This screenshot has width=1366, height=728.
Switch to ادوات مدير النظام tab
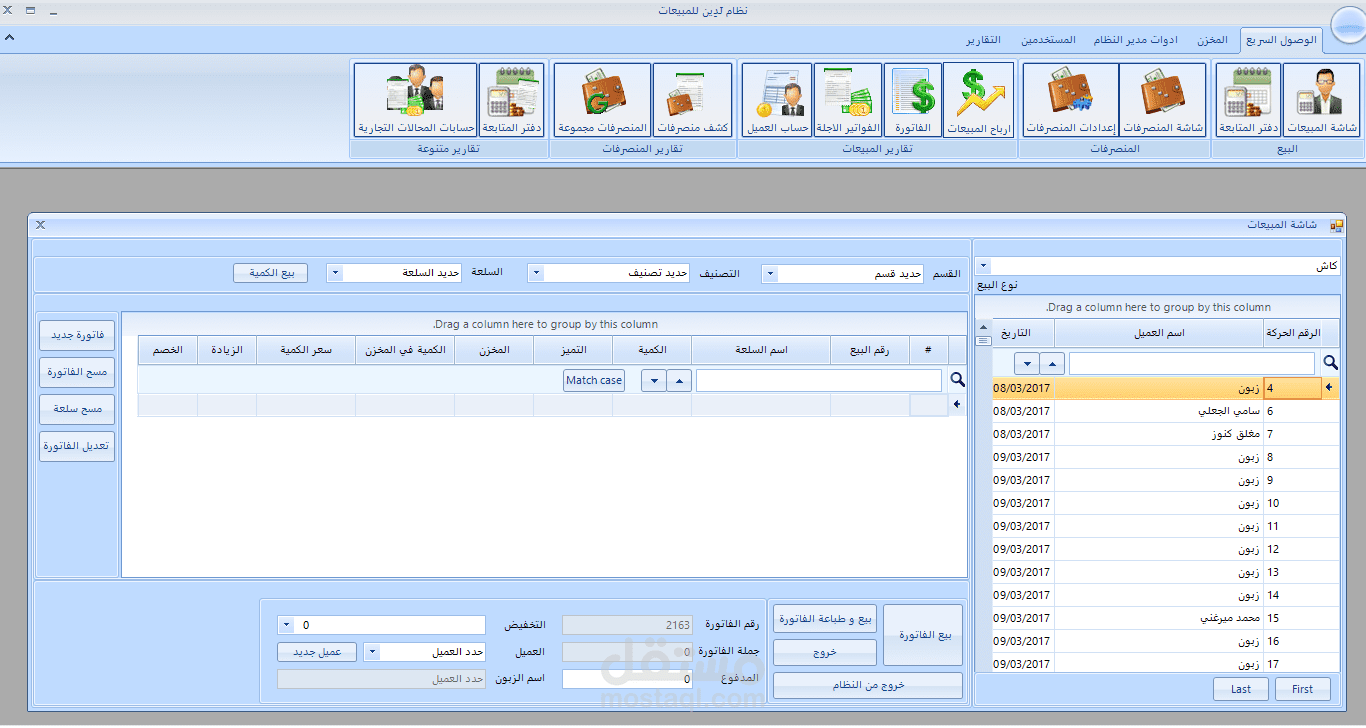coord(1135,40)
